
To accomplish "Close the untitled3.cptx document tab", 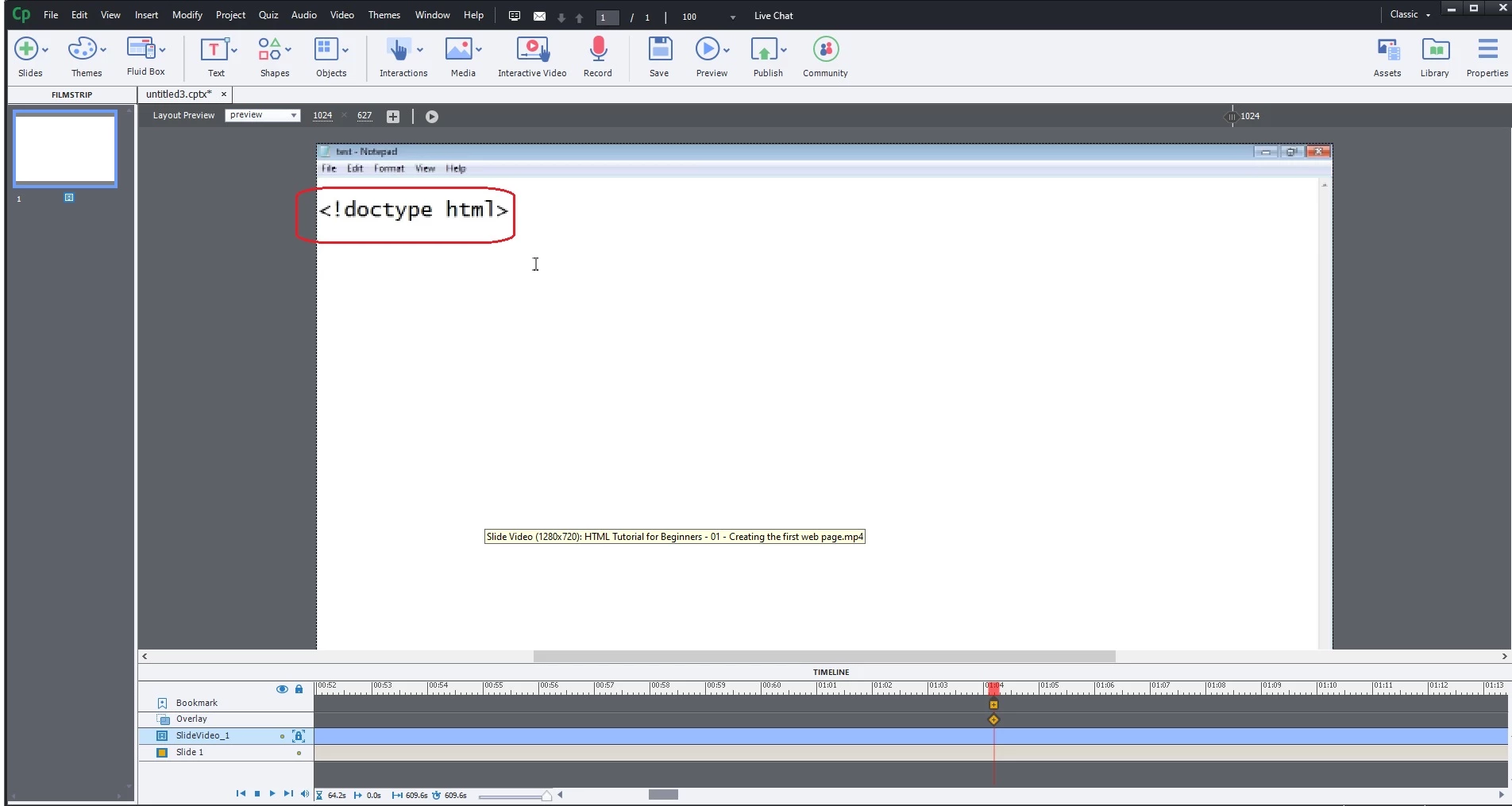I will tap(224, 94).
